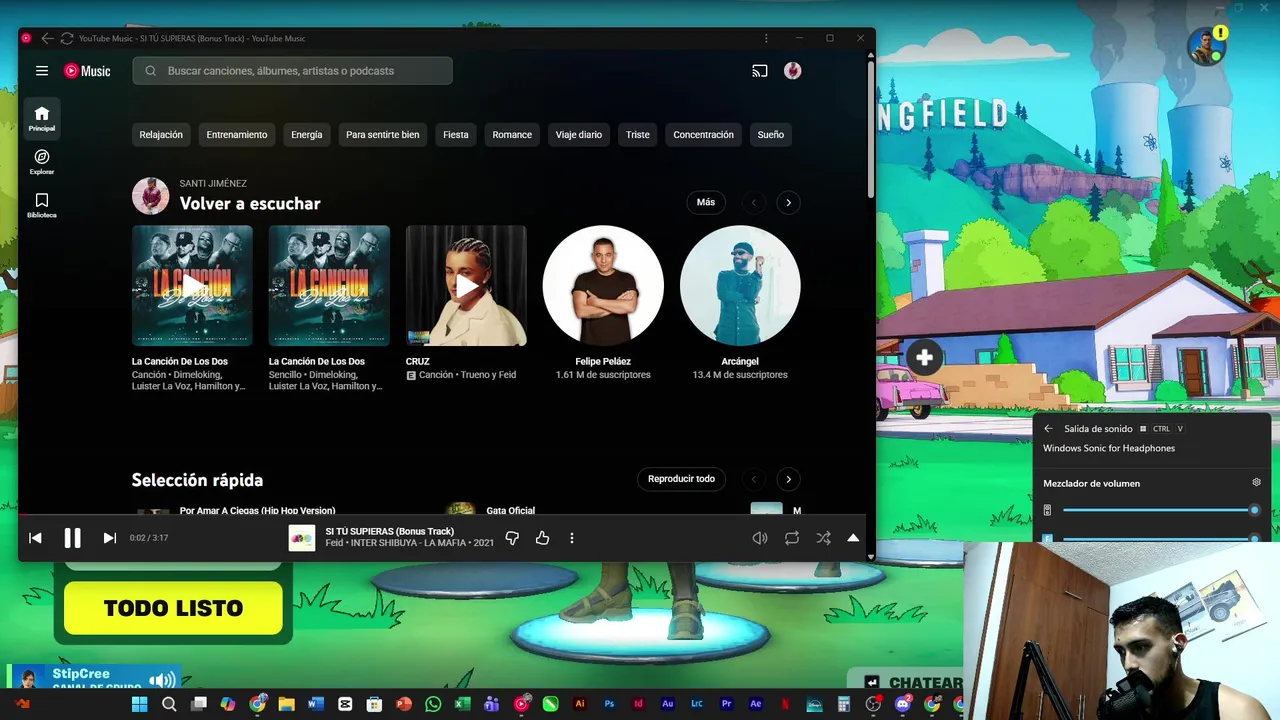Open Explorar in the sidebar
Image resolution: width=1280 pixels, height=720 pixels.
(x=42, y=161)
